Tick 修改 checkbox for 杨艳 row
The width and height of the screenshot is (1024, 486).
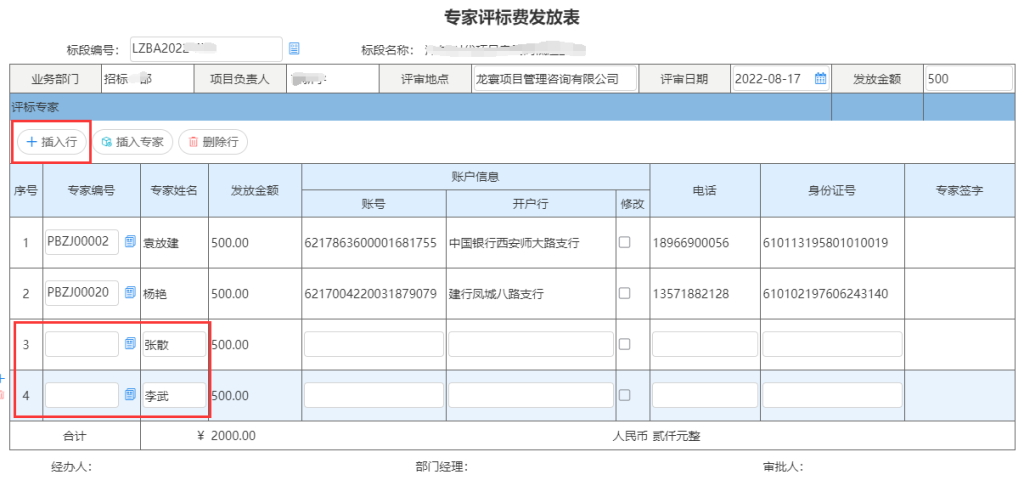[x=624, y=293]
